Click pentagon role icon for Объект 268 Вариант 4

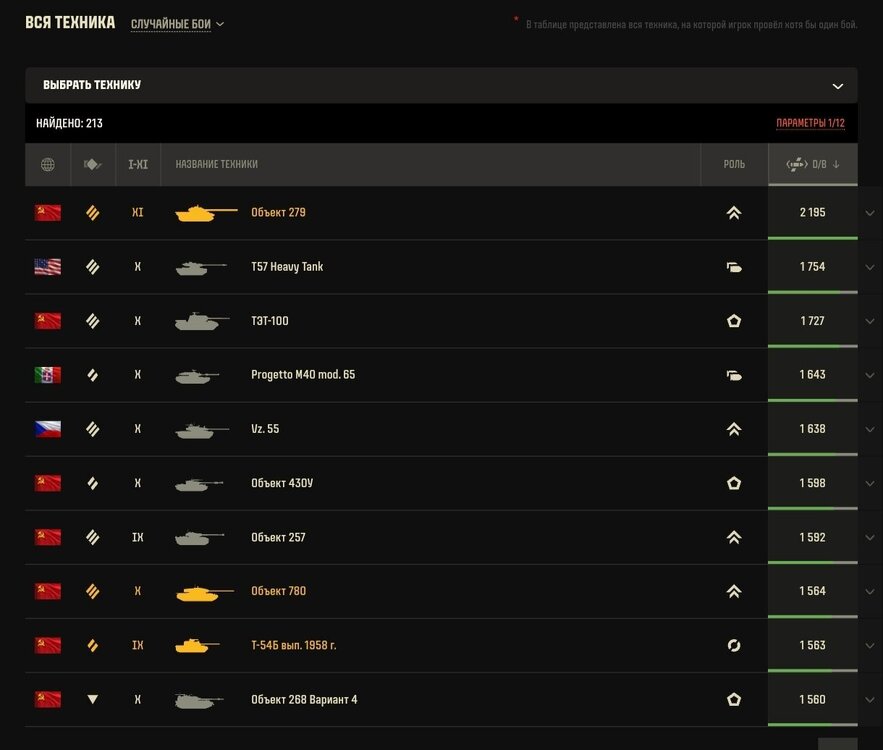coord(734,699)
